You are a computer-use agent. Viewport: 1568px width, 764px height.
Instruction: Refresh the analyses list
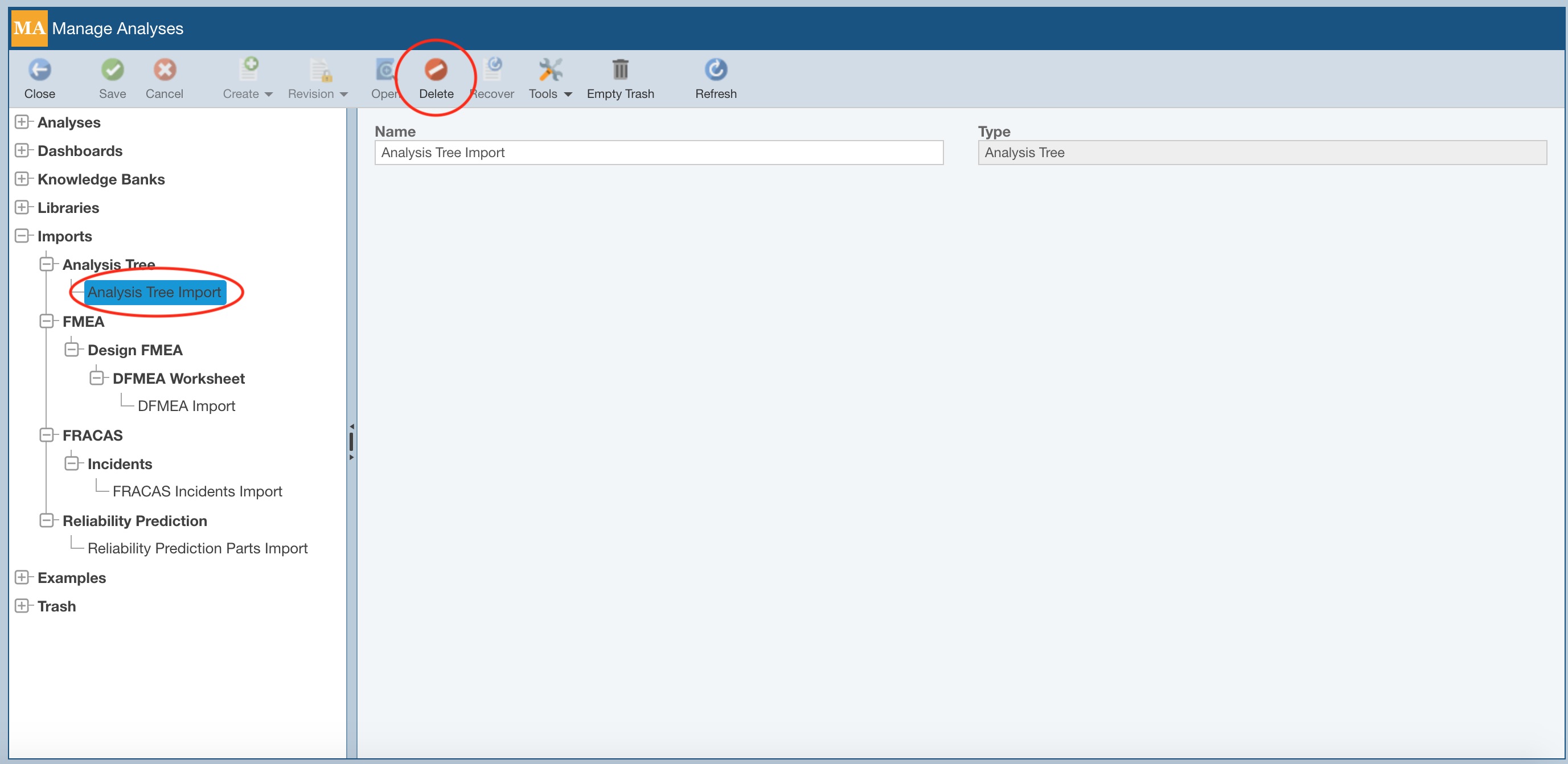point(715,78)
